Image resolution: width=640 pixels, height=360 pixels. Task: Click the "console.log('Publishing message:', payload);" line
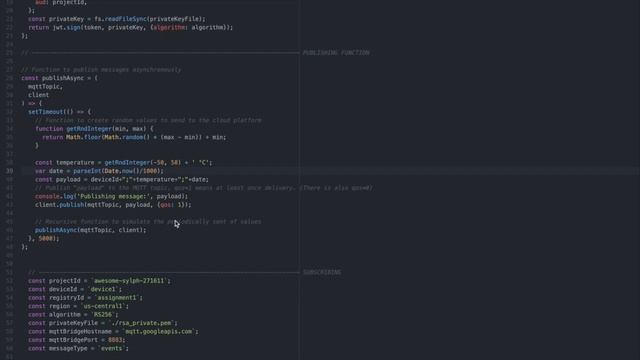(x=111, y=196)
